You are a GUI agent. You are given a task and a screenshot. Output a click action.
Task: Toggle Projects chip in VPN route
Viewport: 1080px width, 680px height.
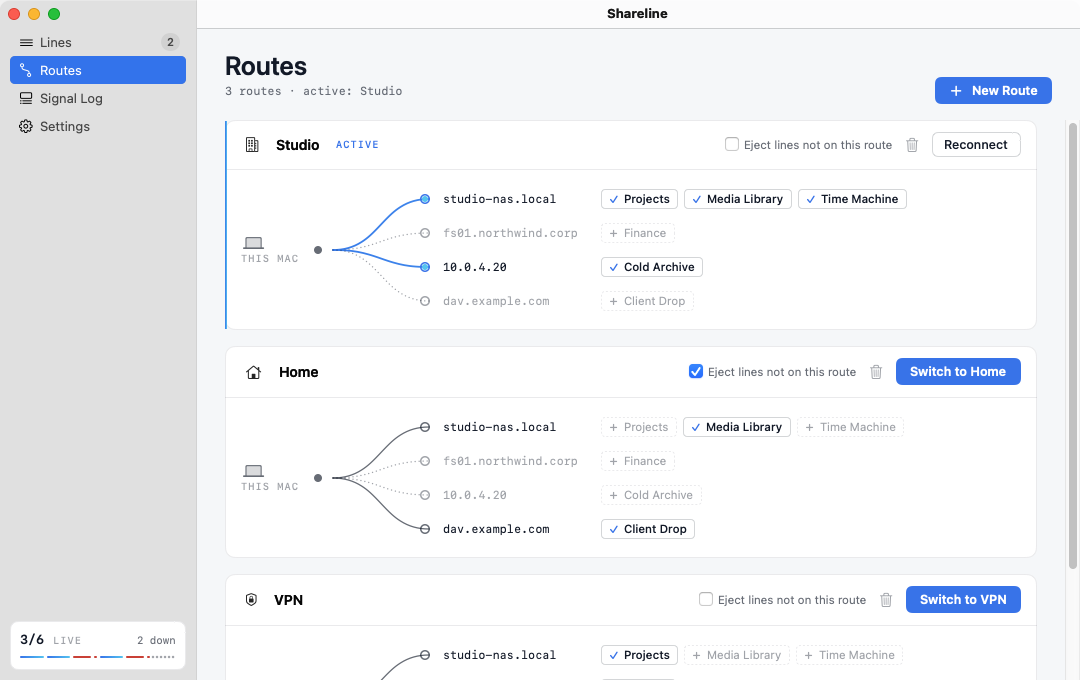coord(639,655)
